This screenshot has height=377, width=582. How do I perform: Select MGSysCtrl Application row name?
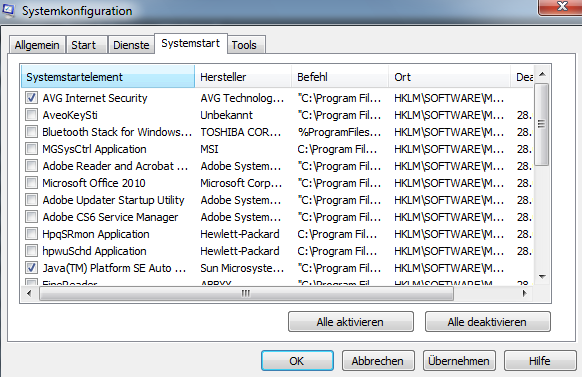pyautogui.click(x=94, y=149)
